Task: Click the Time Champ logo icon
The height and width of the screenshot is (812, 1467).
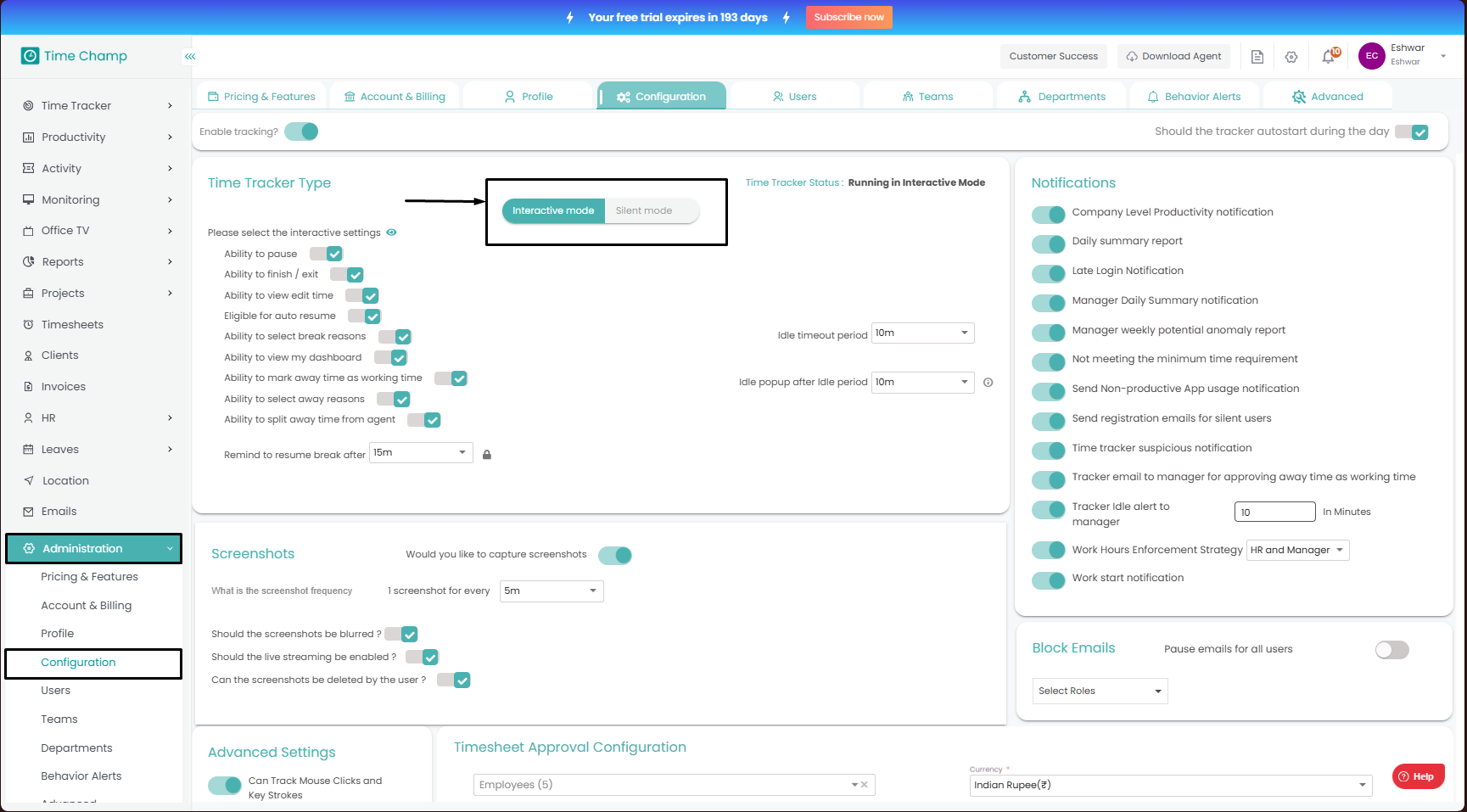Action: 31,56
